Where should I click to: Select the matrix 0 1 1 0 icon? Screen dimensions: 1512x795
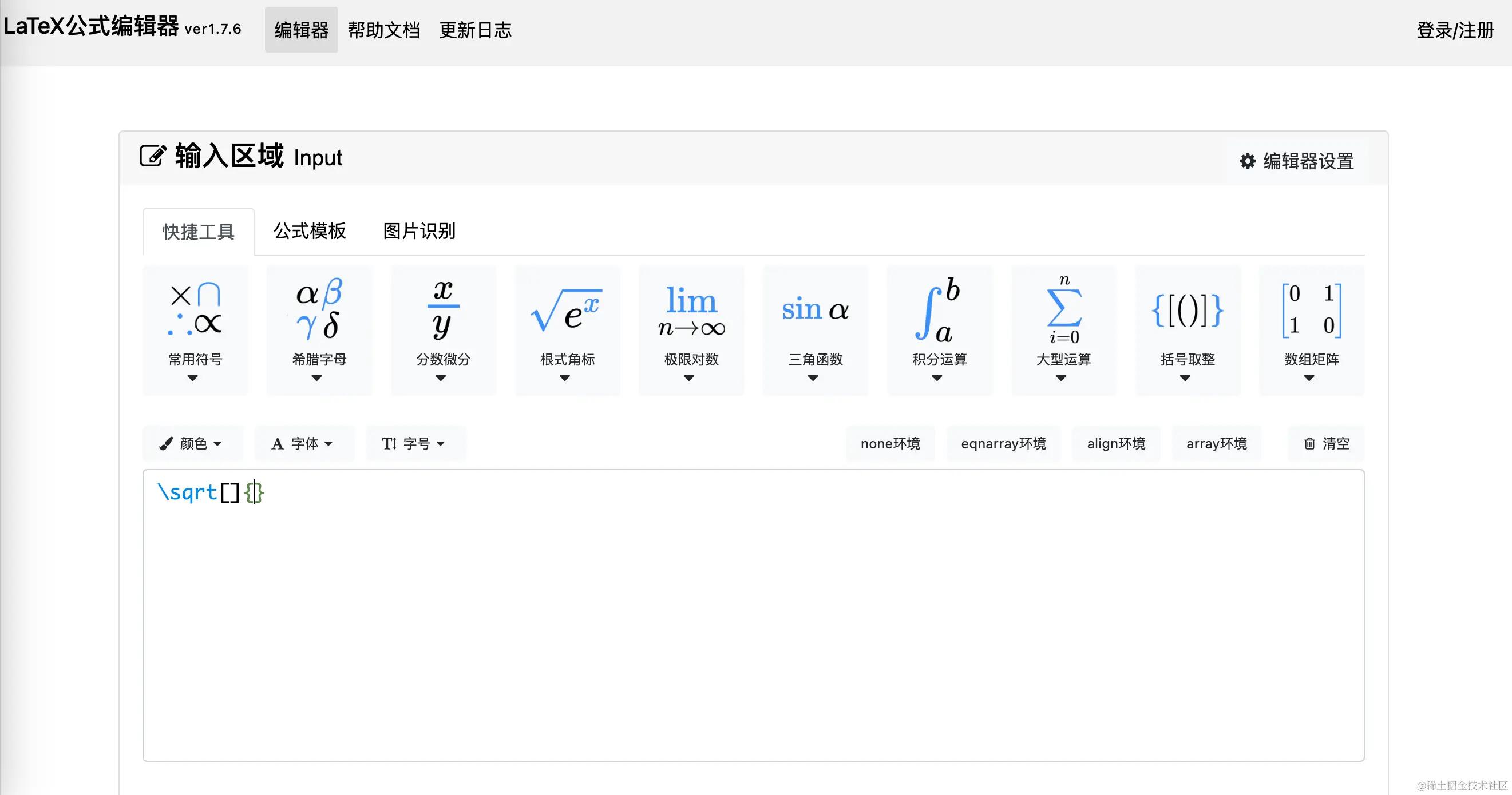[1311, 311]
